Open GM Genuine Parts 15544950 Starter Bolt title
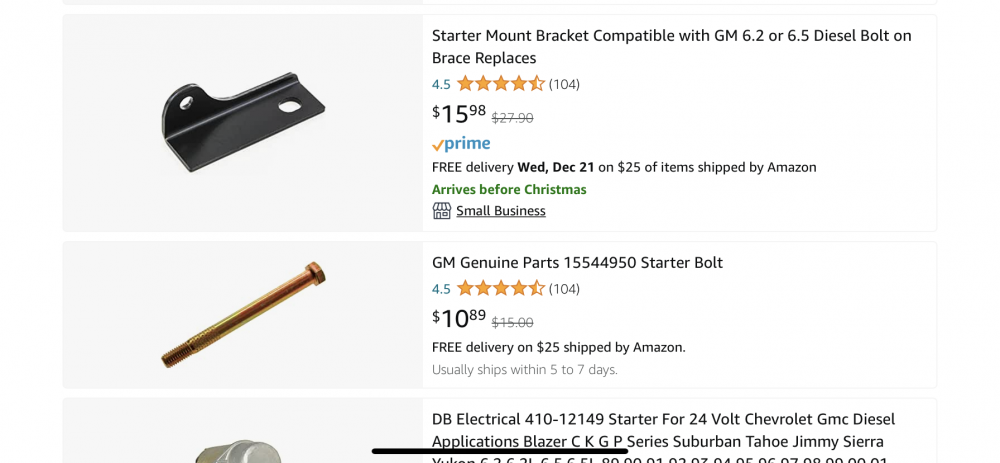Image resolution: width=1000 pixels, height=463 pixels. click(x=577, y=263)
